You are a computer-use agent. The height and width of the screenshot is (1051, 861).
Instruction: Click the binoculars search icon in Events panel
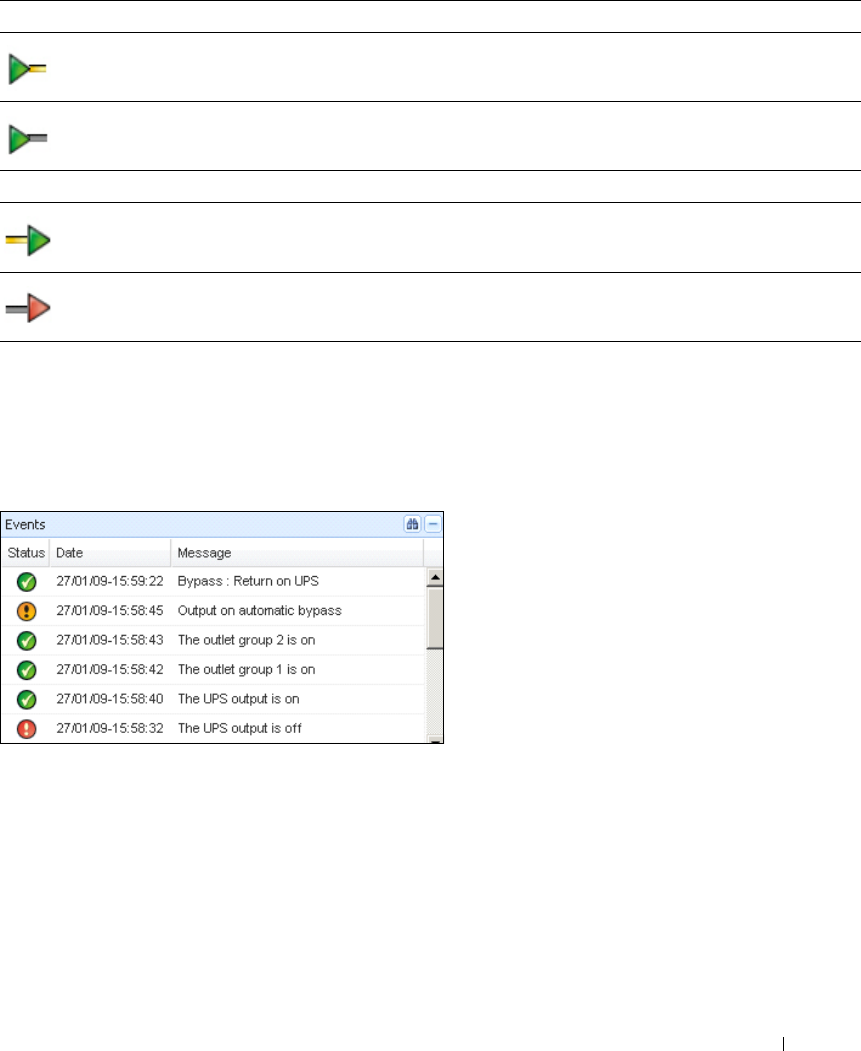tap(413, 524)
